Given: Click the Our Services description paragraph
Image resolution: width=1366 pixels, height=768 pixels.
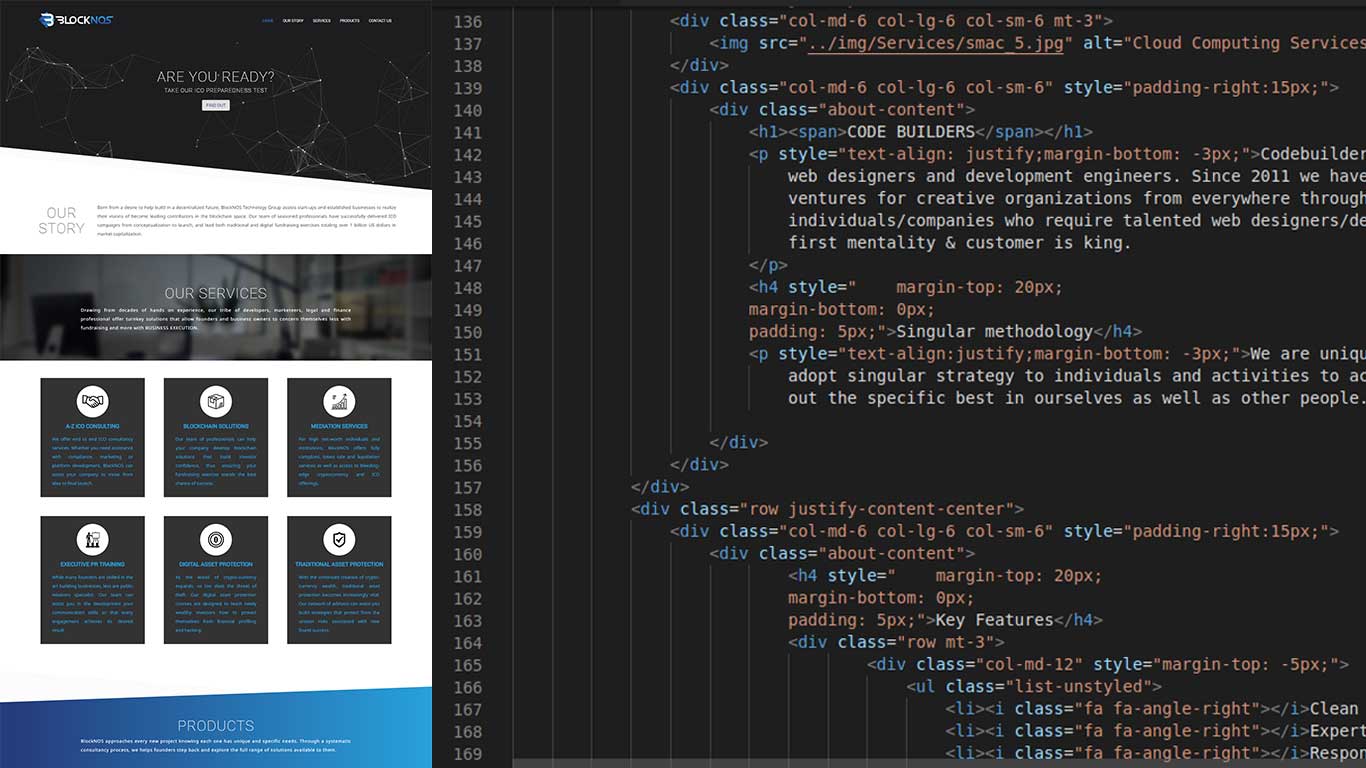Looking at the screenshot, I should [215, 318].
